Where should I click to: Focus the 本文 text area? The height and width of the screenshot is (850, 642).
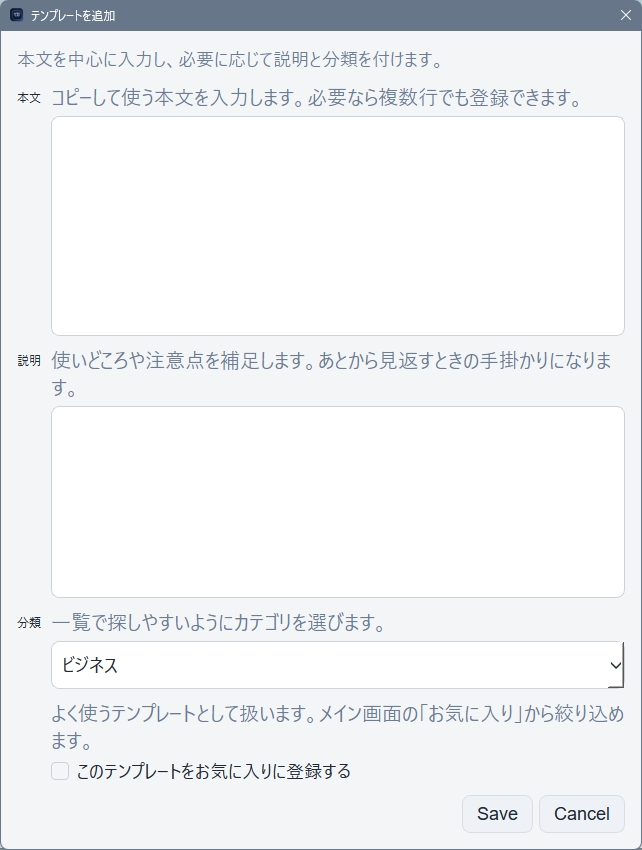tap(338, 225)
